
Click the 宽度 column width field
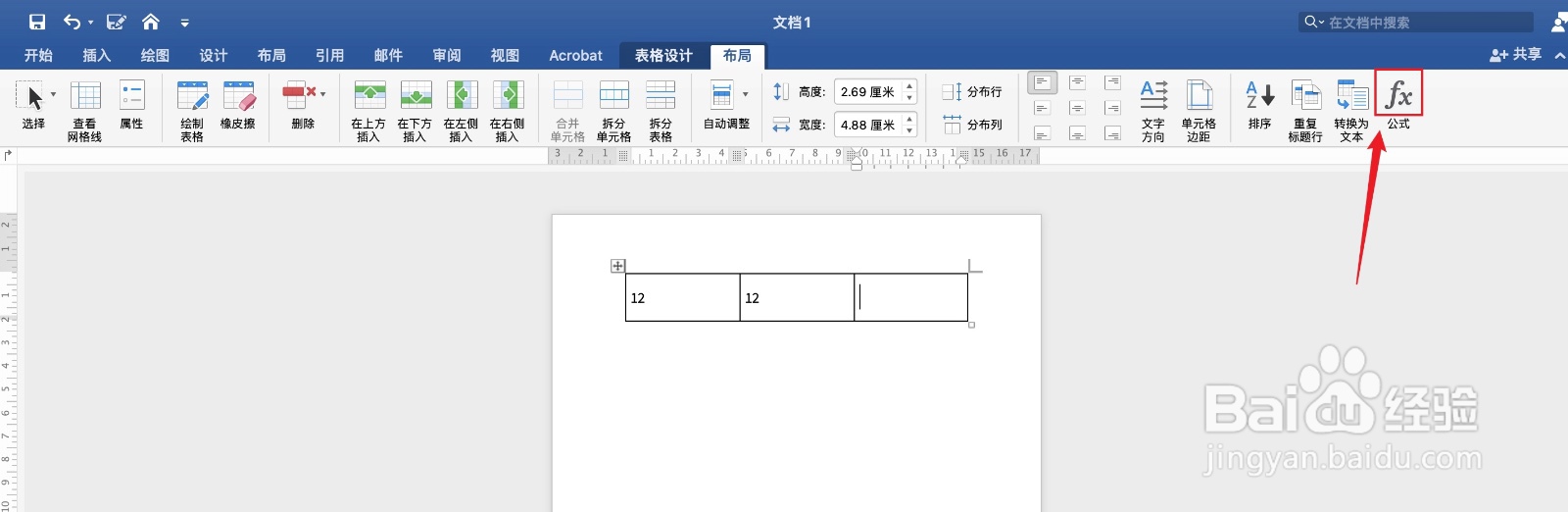point(867,126)
